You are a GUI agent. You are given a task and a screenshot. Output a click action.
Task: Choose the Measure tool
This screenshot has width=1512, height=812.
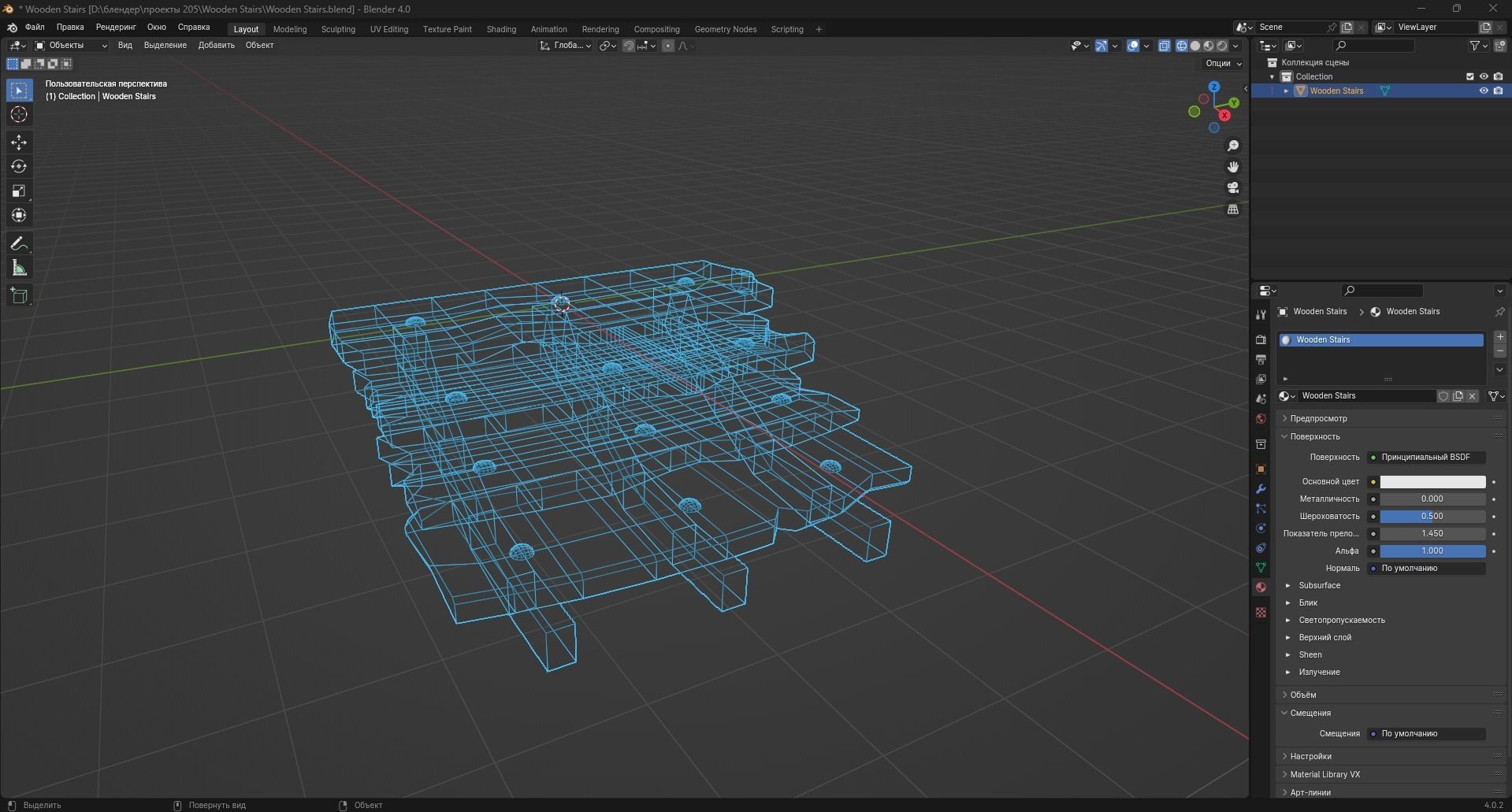pyautogui.click(x=19, y=269)
